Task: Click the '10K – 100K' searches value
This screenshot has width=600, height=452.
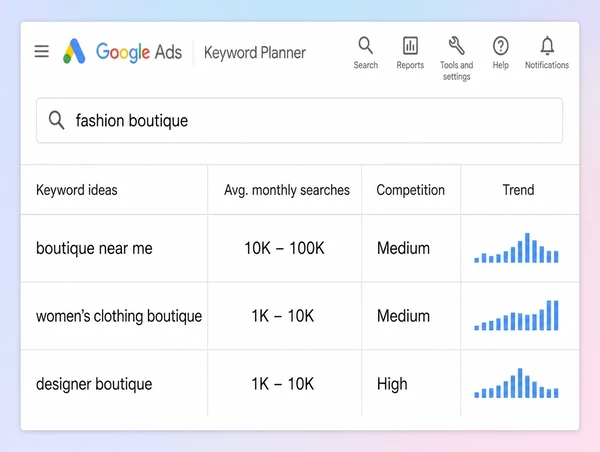Action: click(284, 248)
